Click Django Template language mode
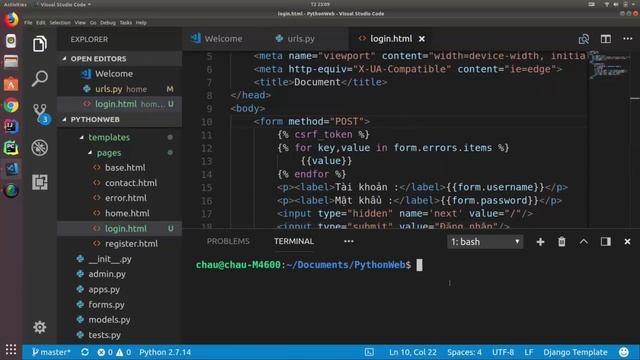The height and width of the screenshot is (360, 640). coord(575,352)
